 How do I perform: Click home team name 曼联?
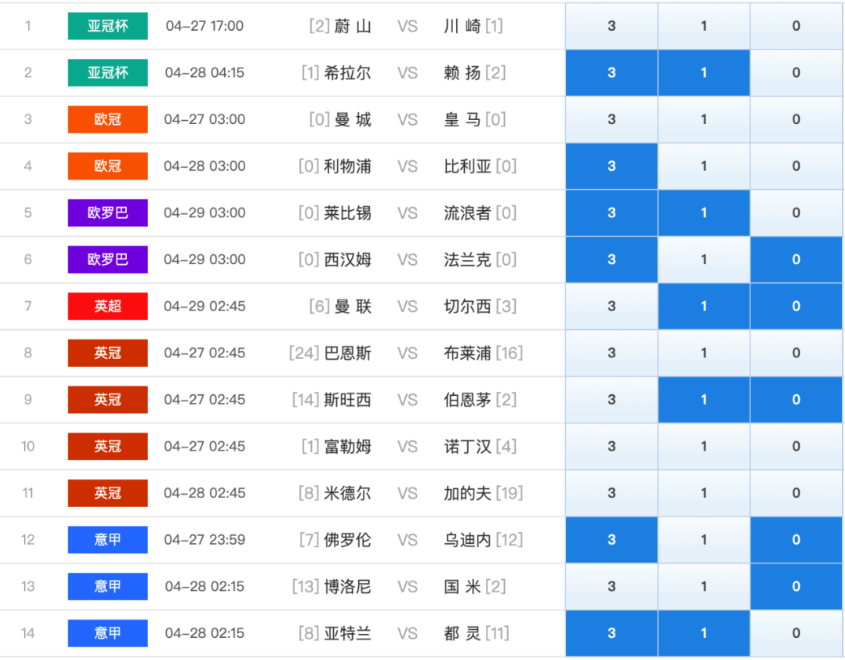tap(353, 306)
